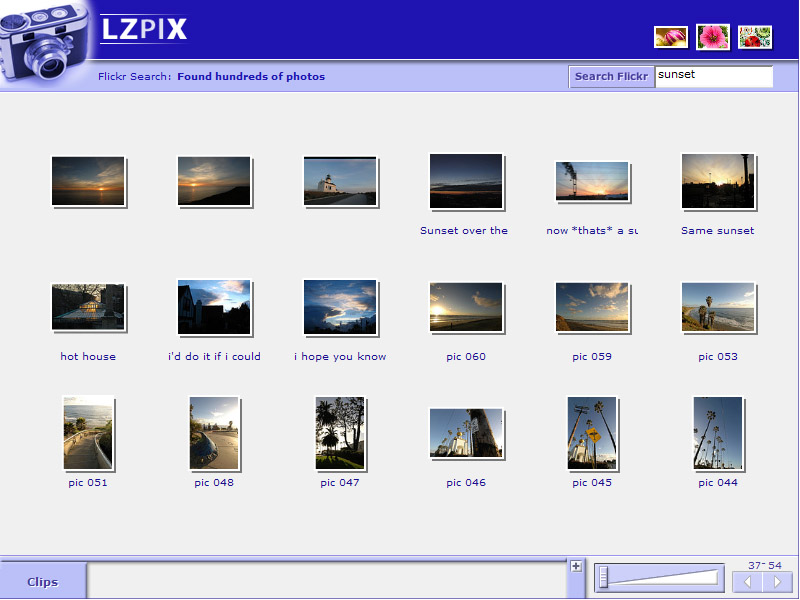This screenshot has height=600, width=800.
Task: Open the 'i'd do it if i could' thumbnail
Action: click(214, 307)
